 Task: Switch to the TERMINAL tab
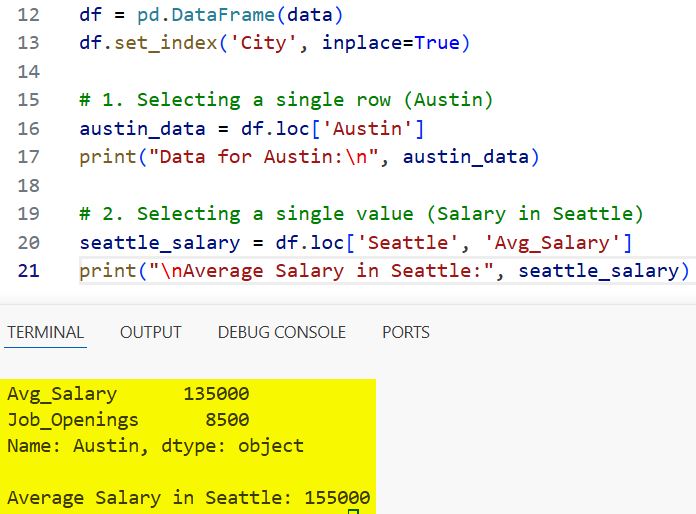click(46, 332)
